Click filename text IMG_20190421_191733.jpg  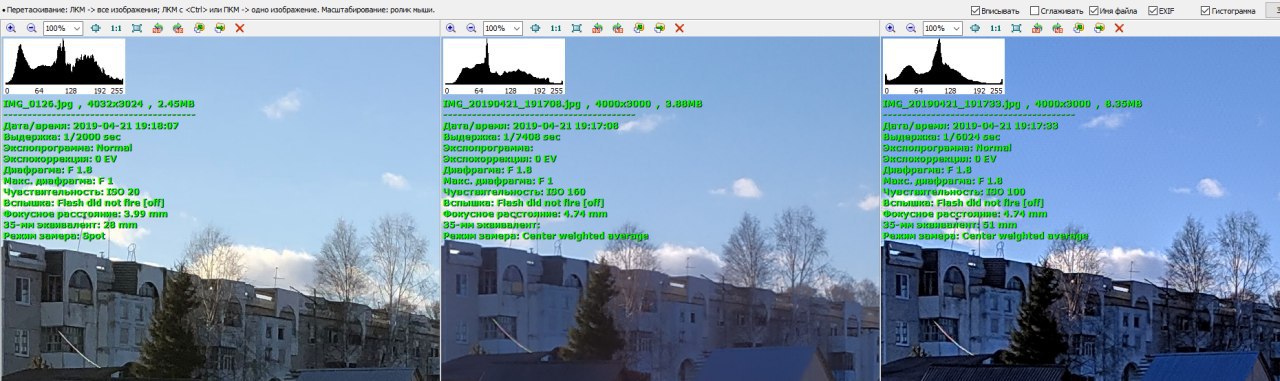point(951,103)
